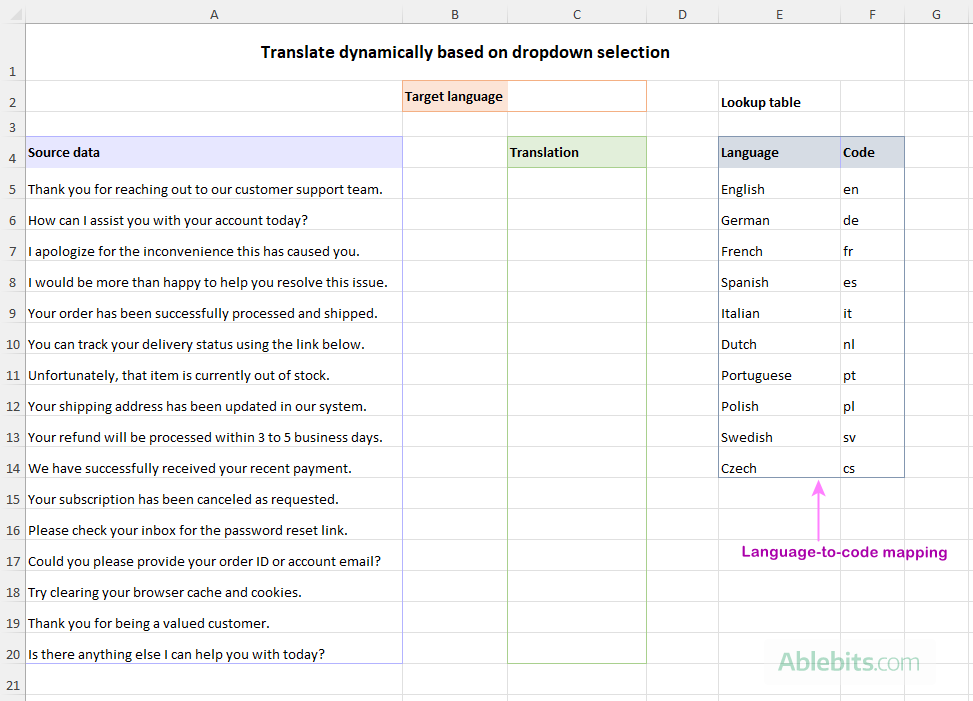
Task: Select column A header
Action: click(214, 14)
